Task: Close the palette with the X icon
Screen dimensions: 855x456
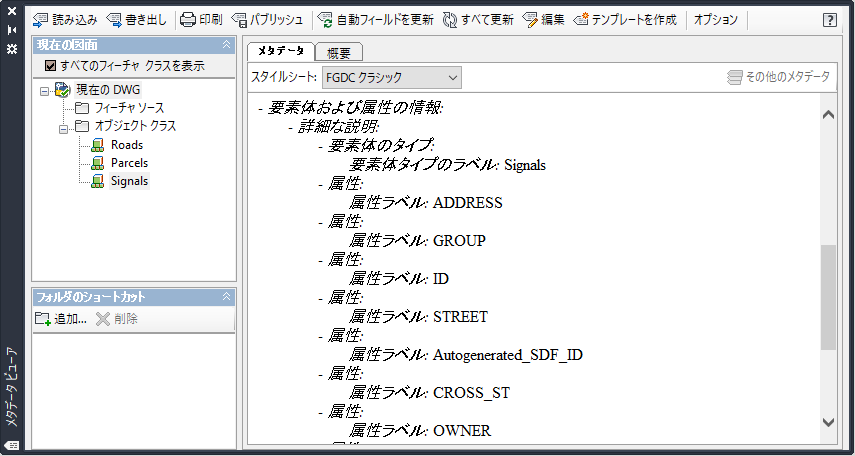Action: [x=12, y=11]
